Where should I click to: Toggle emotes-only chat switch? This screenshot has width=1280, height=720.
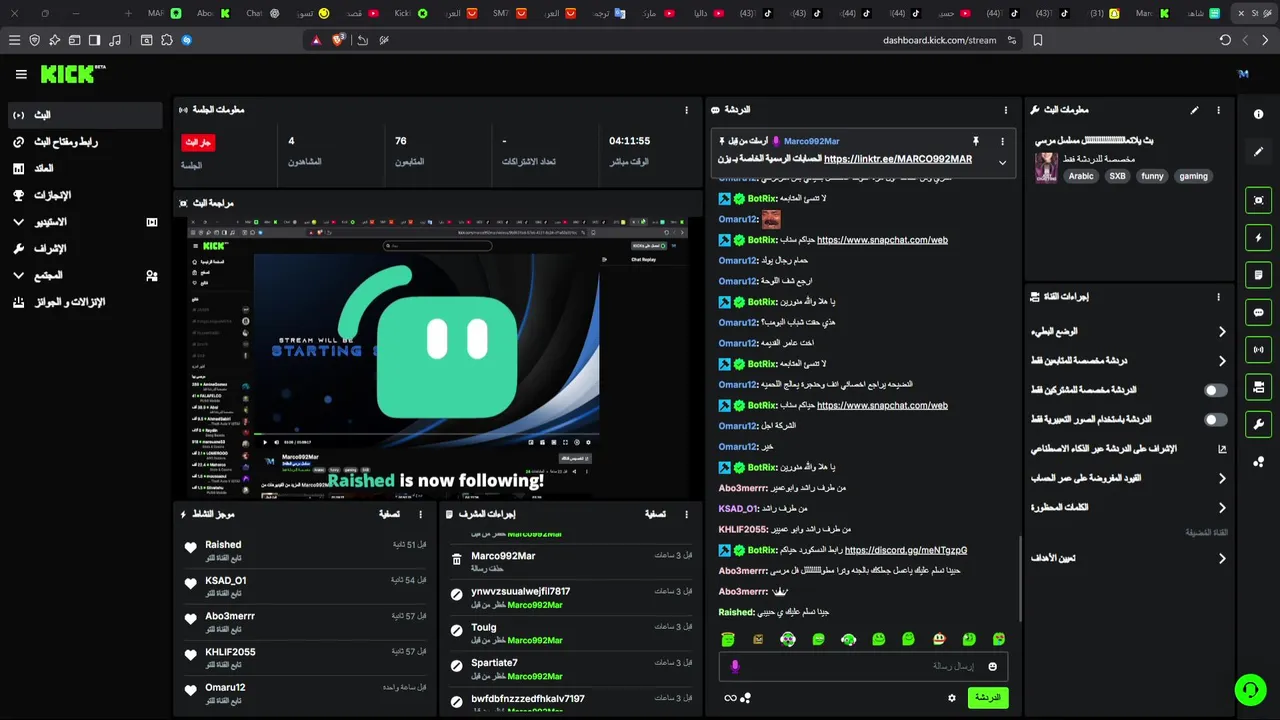(x=1215, y=420)
